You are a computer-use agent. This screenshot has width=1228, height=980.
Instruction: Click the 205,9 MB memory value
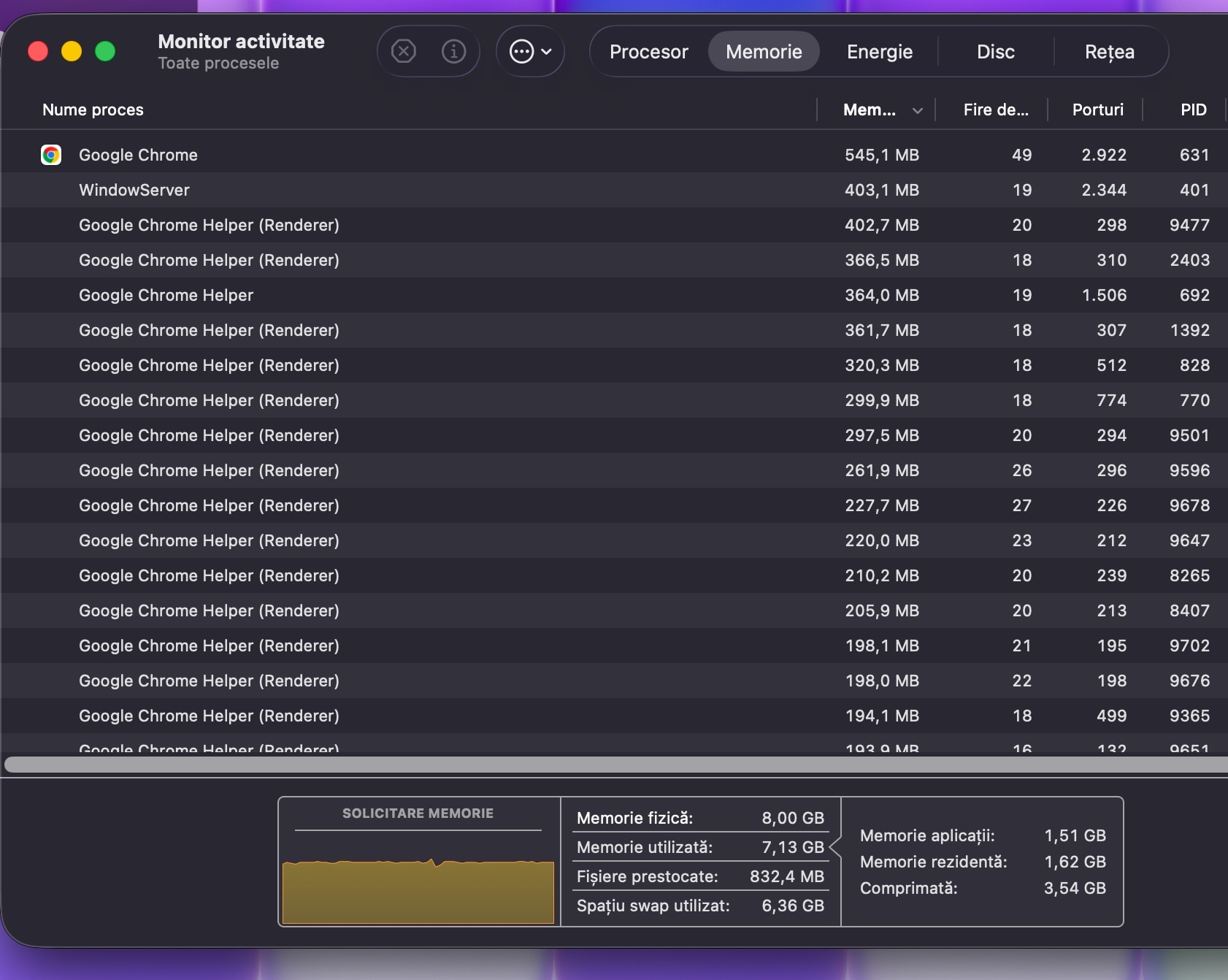882,610
